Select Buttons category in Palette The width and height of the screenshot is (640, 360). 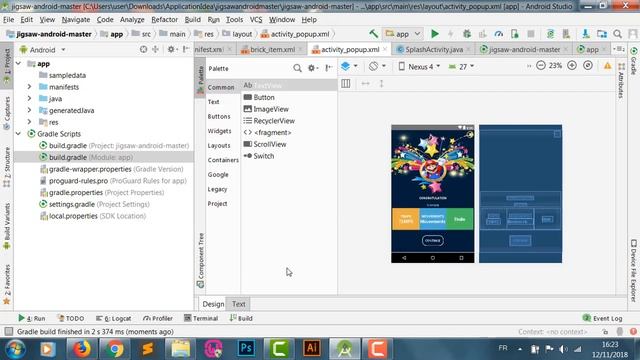coord(219,116)
